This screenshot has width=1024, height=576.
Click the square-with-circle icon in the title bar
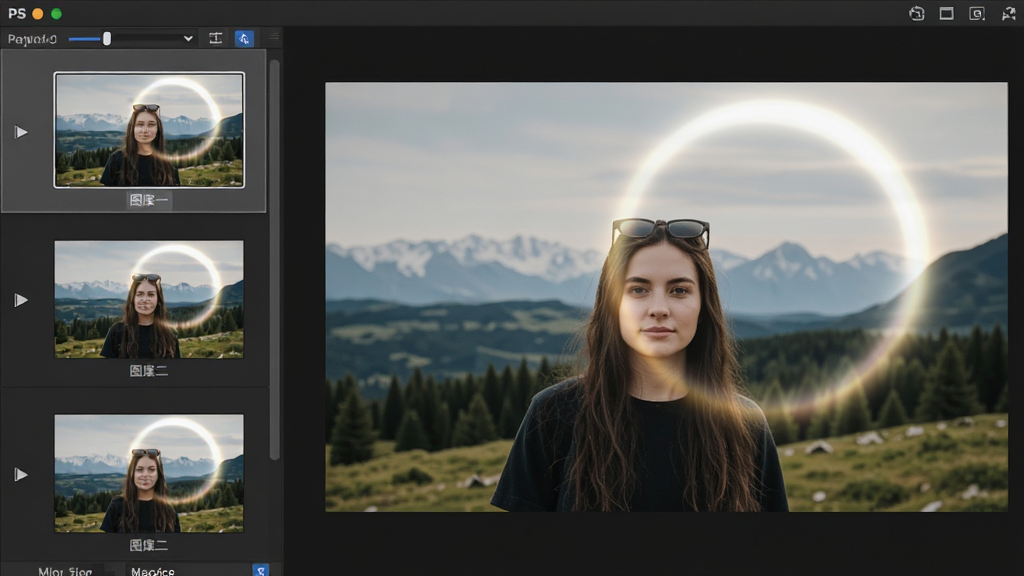[x=977, y=14]
